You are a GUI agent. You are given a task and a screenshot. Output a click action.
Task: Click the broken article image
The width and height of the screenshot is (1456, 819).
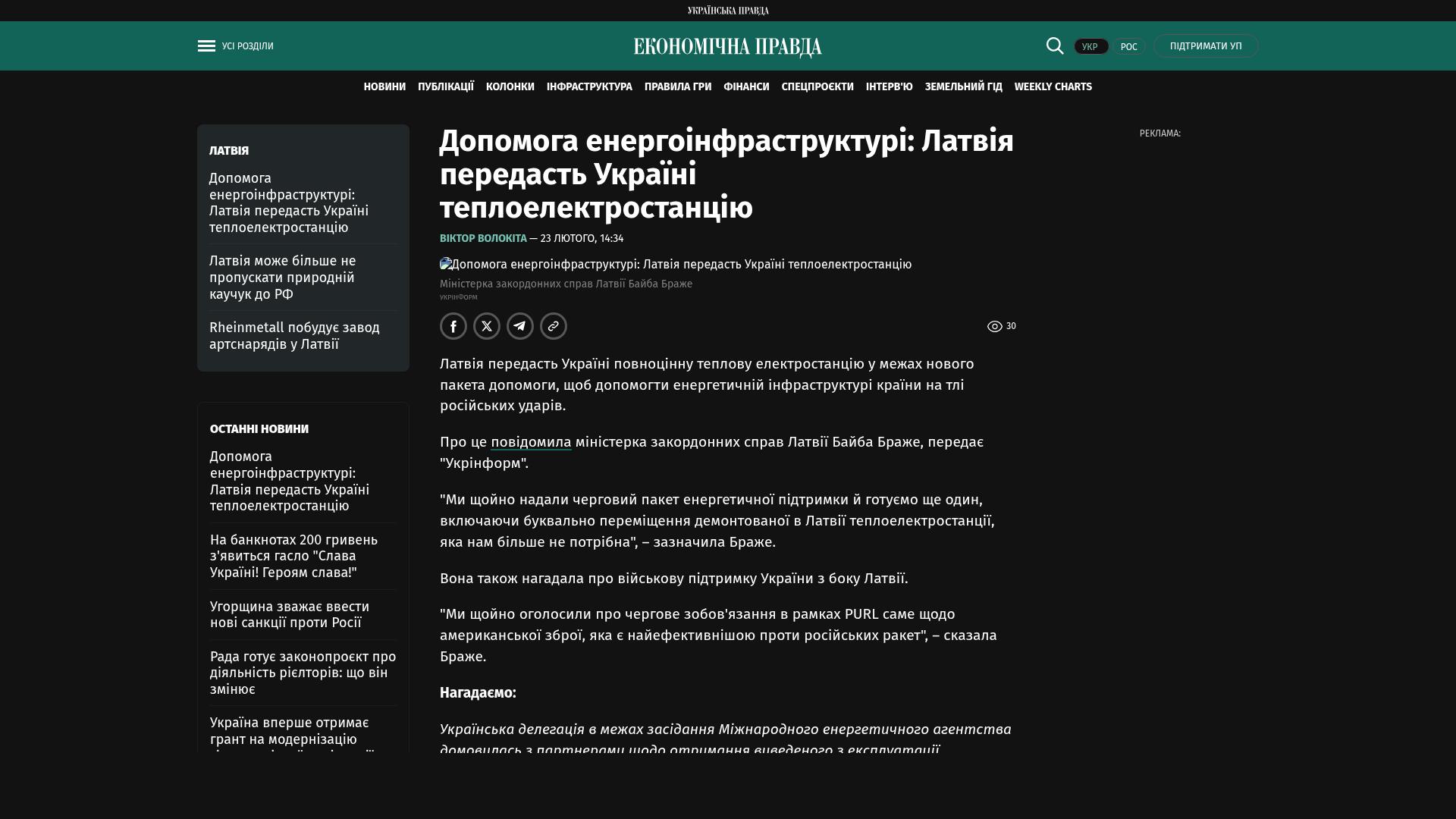point(446,264)
